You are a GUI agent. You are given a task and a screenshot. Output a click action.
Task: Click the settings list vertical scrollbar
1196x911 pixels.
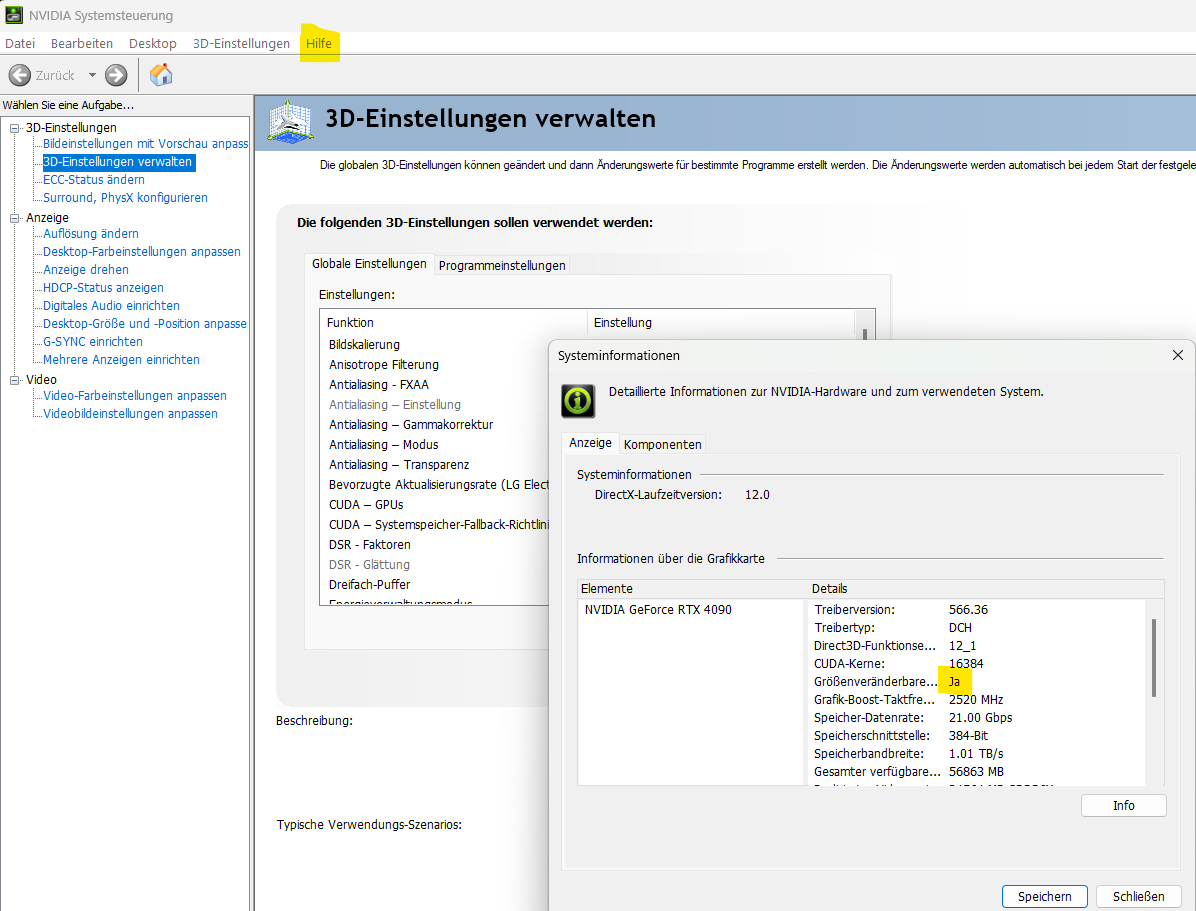[x=864, y=333]
